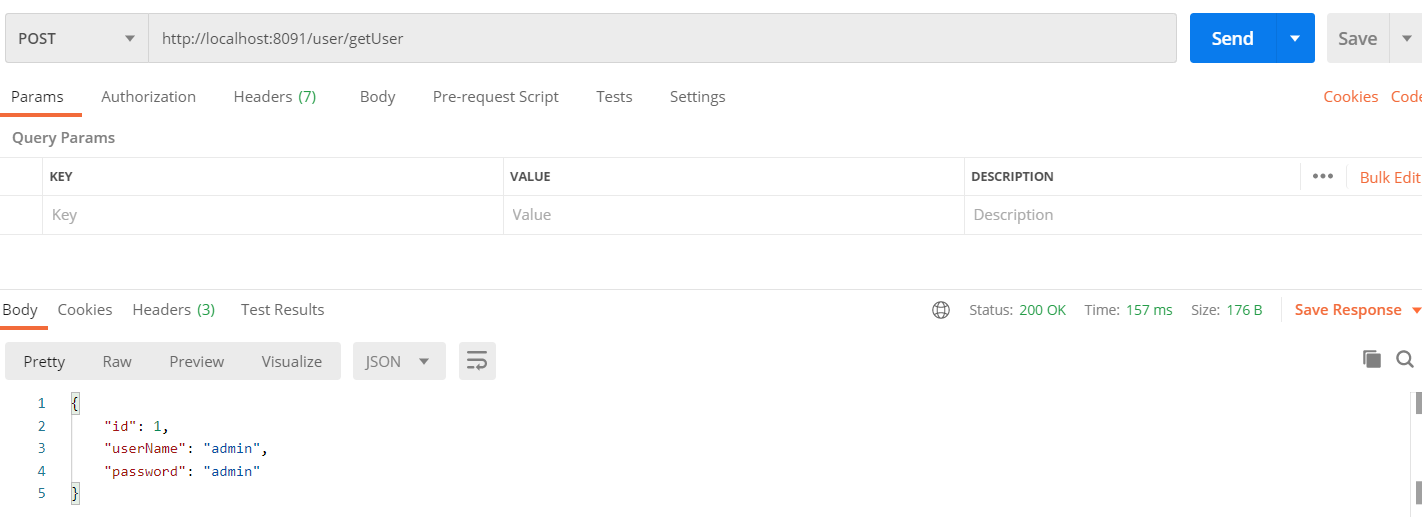
Task: Click the request URL input field
Action: 662,38
